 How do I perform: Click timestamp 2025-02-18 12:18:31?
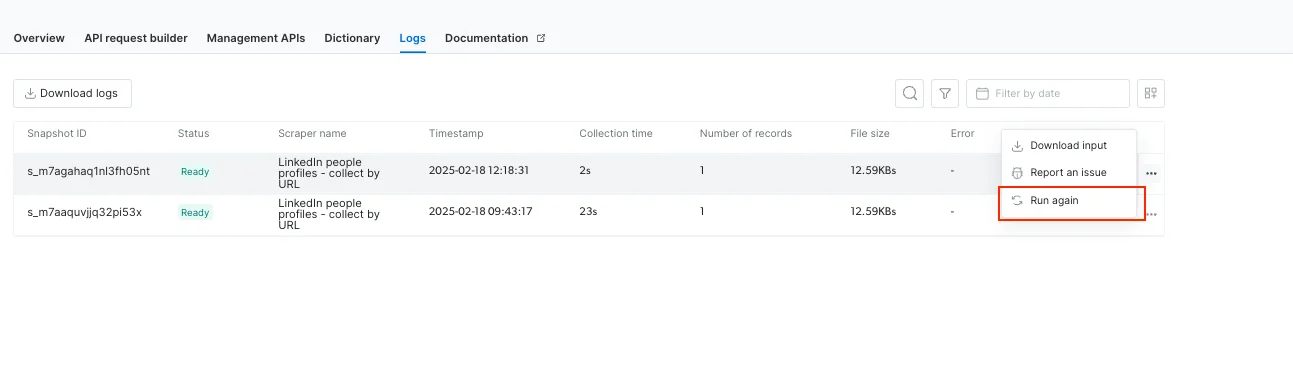(479, 171)
